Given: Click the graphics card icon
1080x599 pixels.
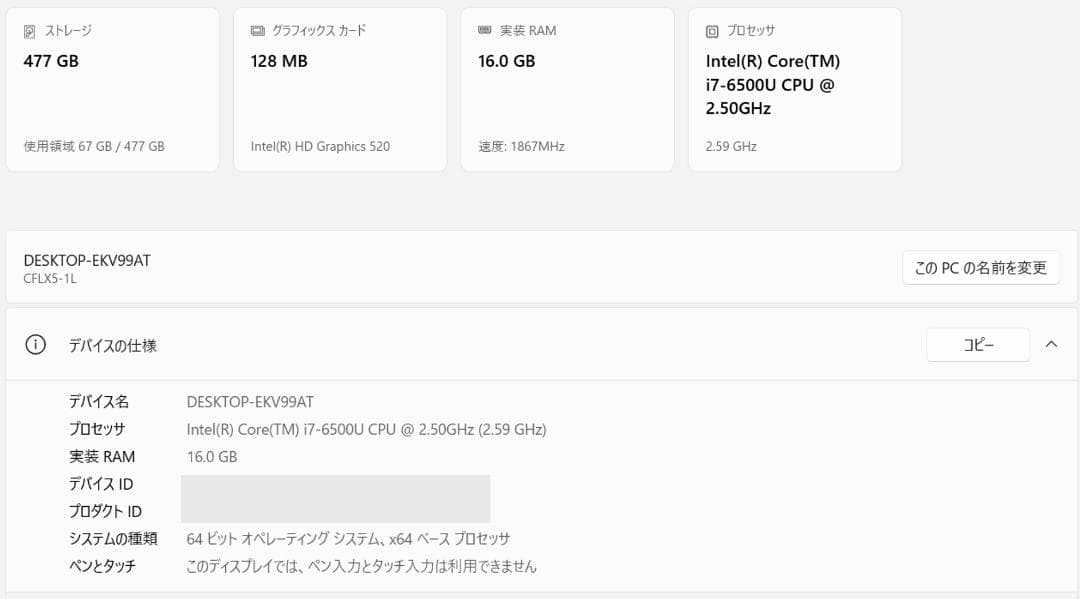Looking at the screenshot, I should (257, 31).
